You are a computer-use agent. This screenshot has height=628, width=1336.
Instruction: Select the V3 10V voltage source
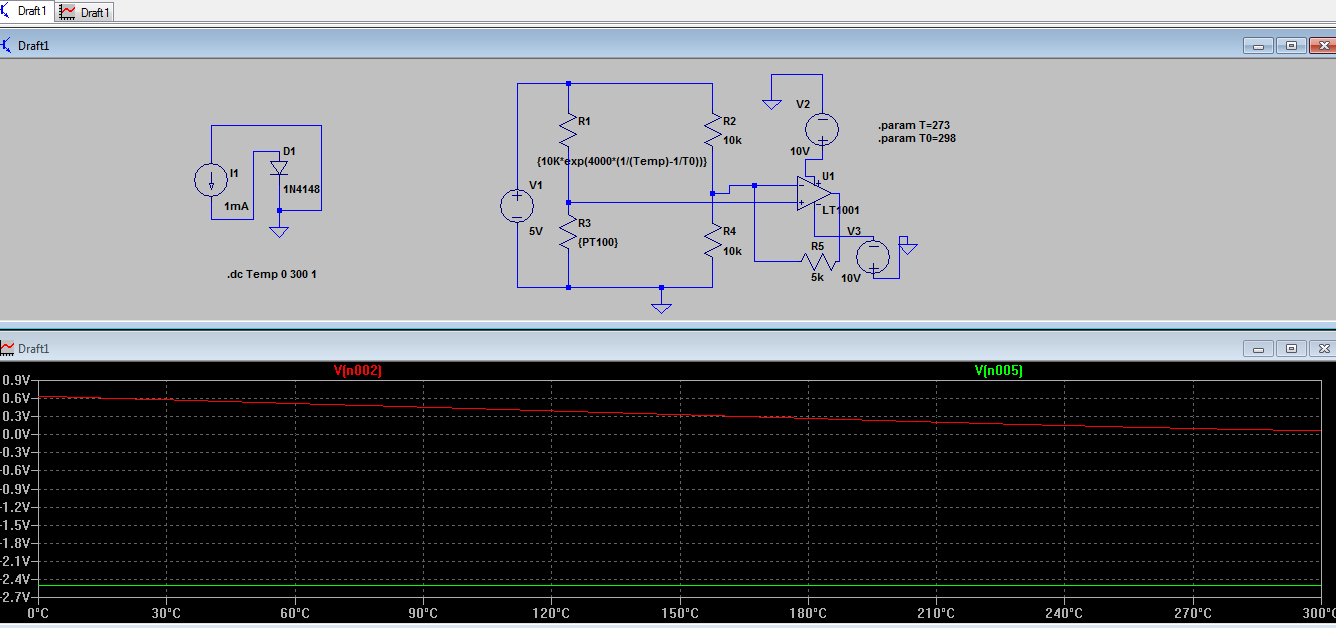pyautogui.click(x=874, y=256)
